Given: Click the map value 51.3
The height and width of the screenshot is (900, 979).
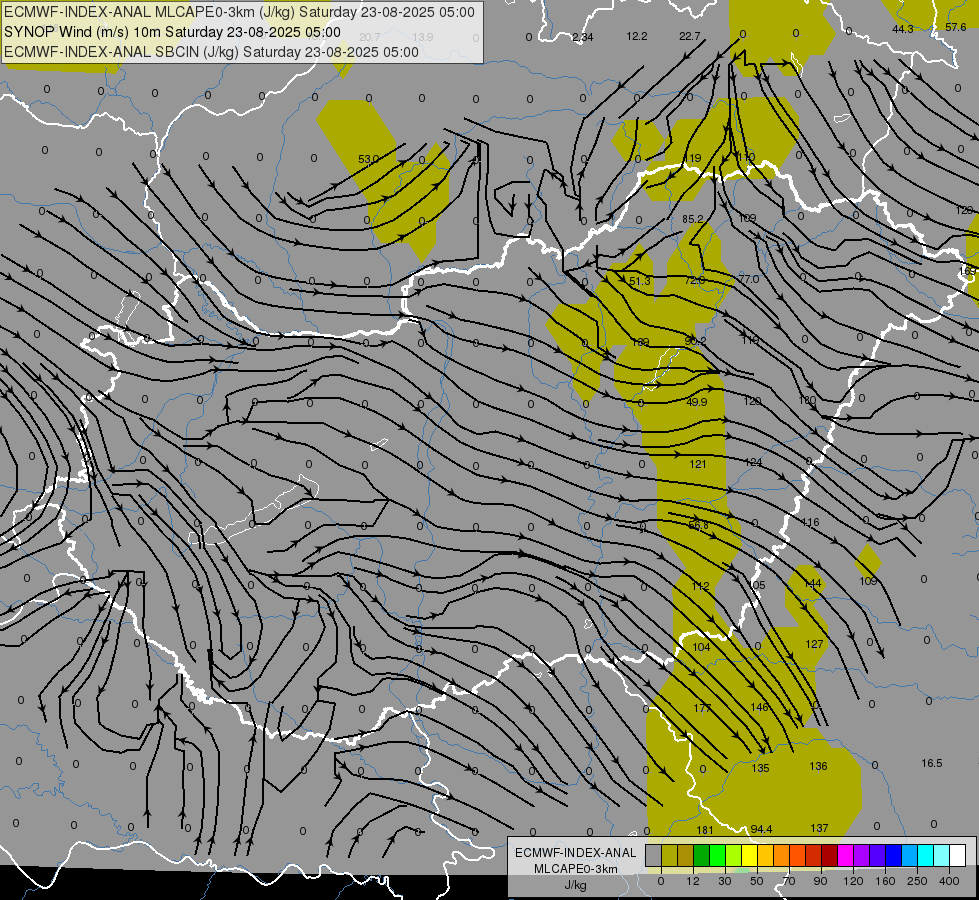Looking at the screenshot, I should click(639, 282).
